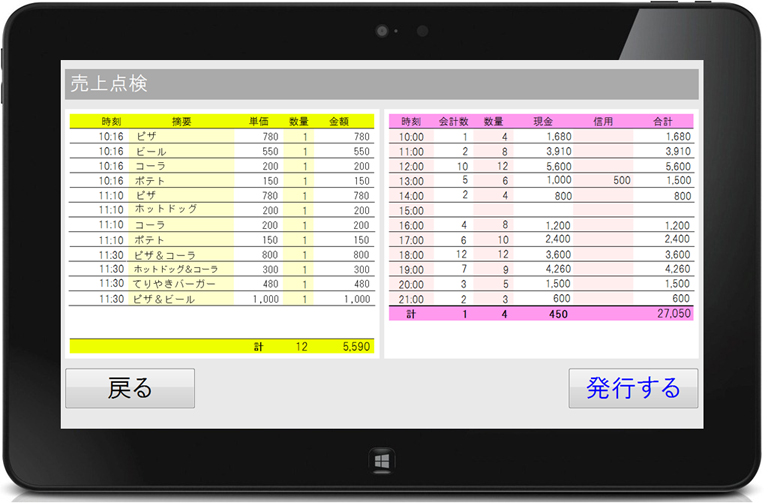Select the 20:00 hourly row
Viewport: 768px width, 503px height.
[541, 284]
